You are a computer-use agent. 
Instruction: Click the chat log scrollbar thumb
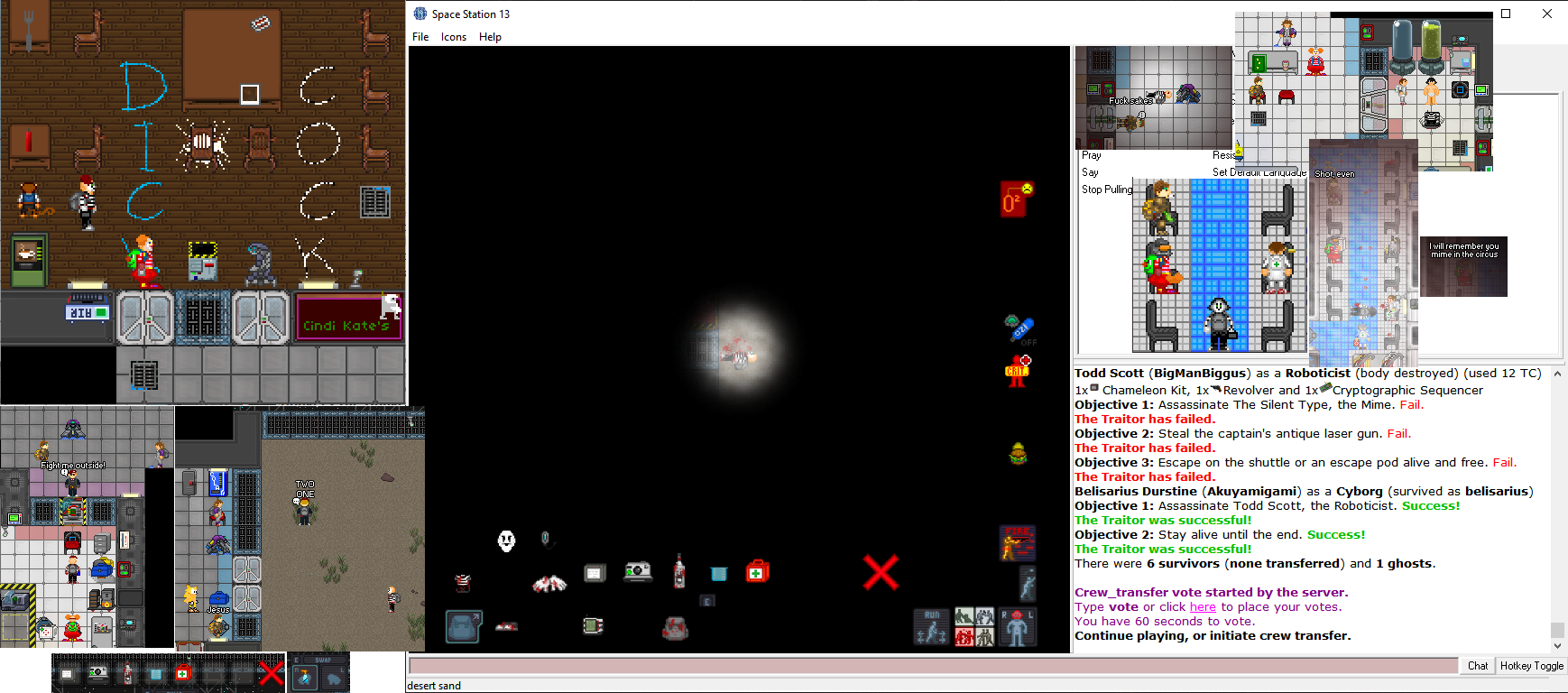click(1557, 630)
